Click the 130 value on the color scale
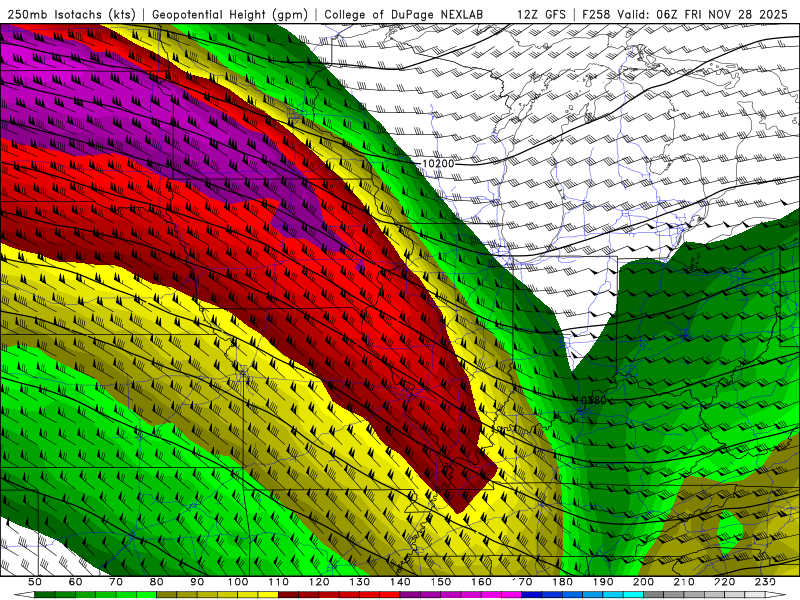 click(x=360, y=582)
